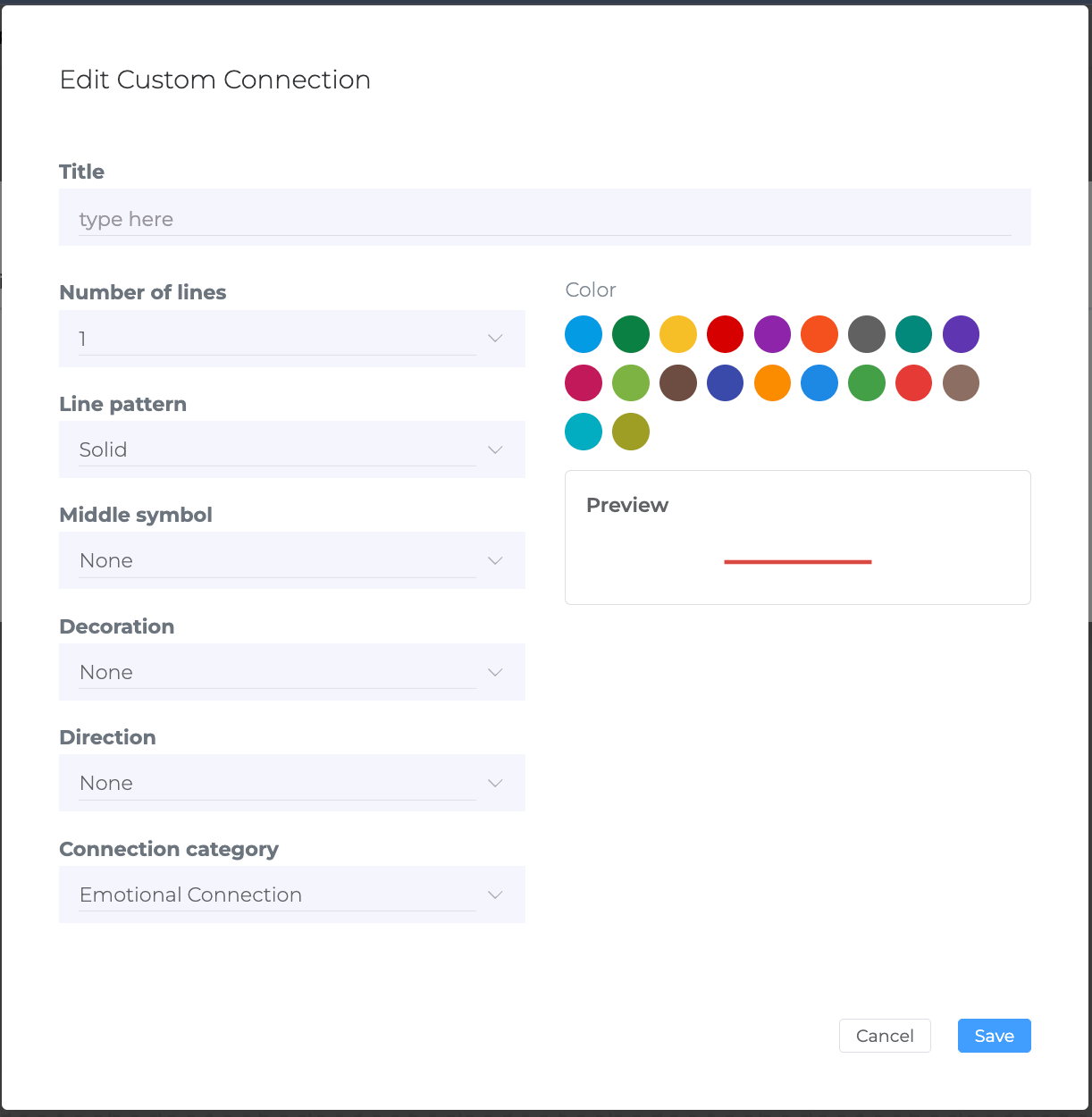
Task: Expand the Line pattern dropdown
Action: tap(292, 449)
